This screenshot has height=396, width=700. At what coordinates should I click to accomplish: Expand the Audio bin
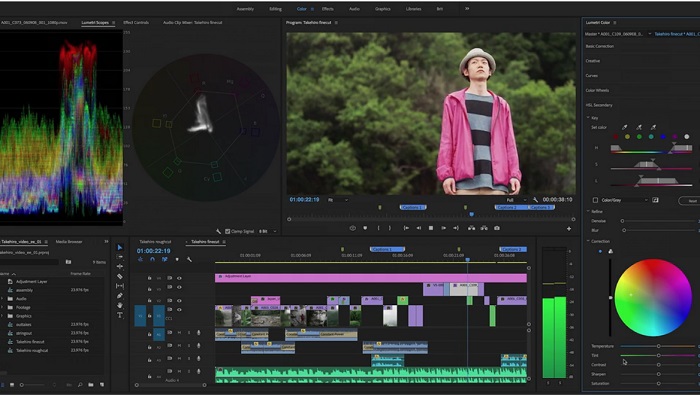point(2,299)
